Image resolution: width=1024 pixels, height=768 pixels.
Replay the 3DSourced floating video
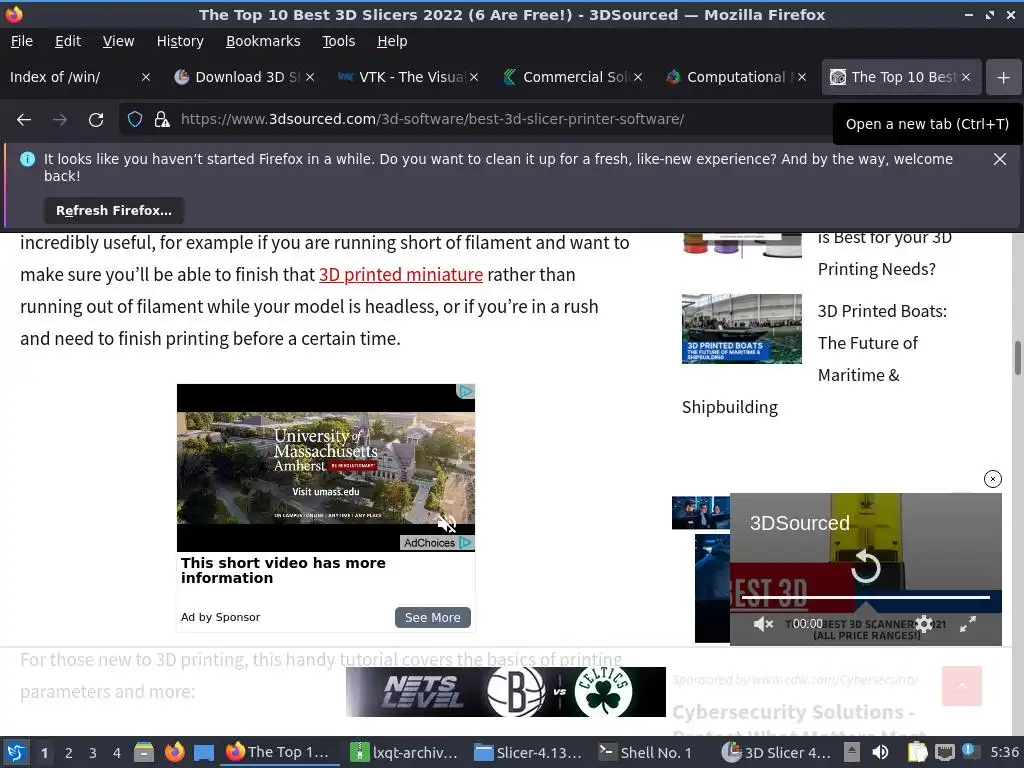pos(866,566)
